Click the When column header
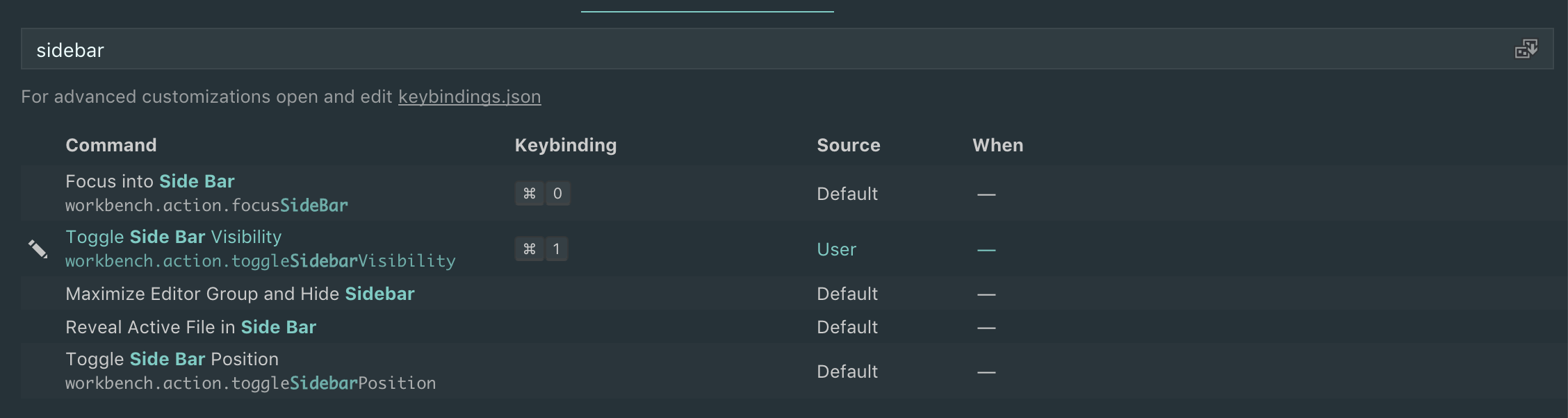Viewport: 1568px width, 418px height. 998,145
